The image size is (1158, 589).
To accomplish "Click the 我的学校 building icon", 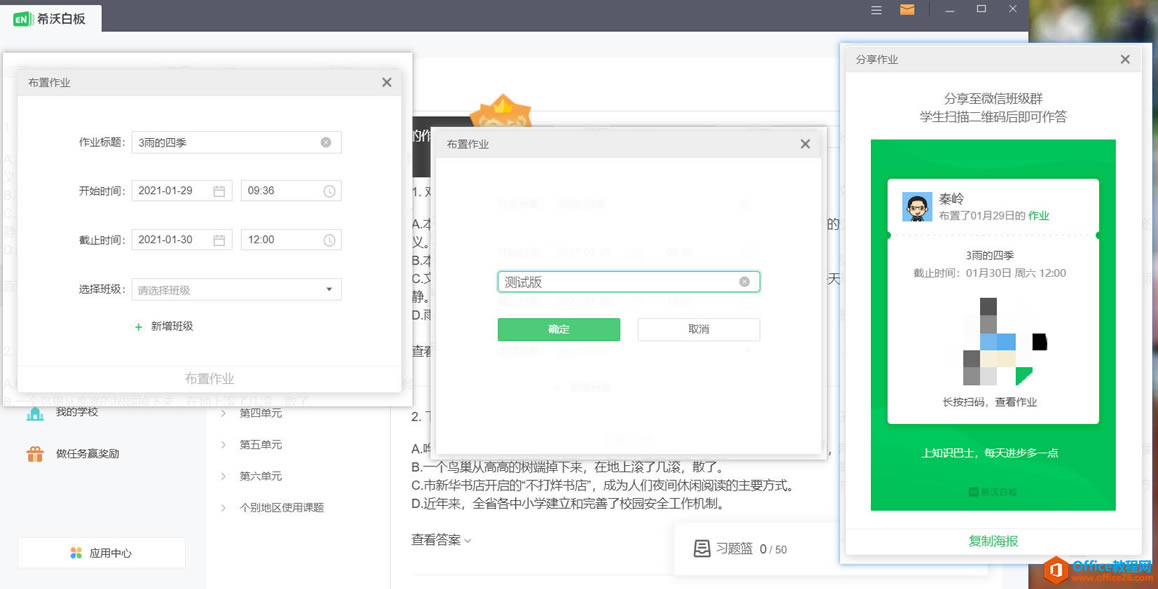I will (x=35, y=413).
